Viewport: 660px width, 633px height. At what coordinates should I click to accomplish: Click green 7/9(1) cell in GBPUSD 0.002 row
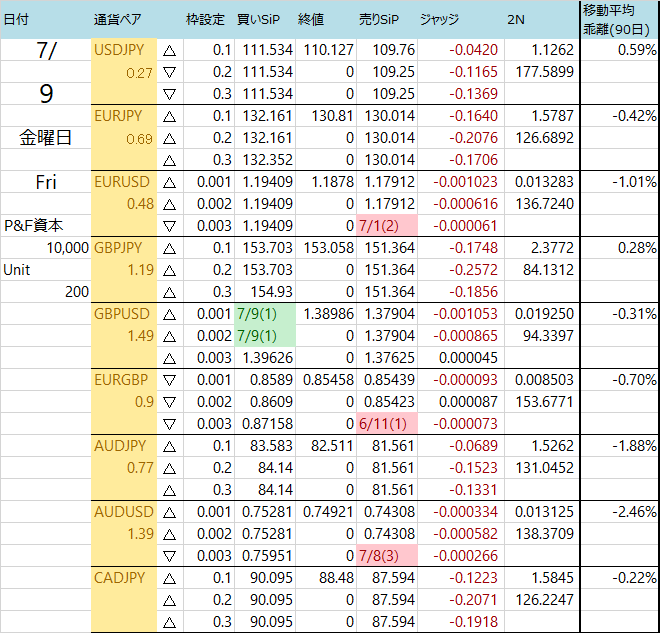(x=265, y=336)
